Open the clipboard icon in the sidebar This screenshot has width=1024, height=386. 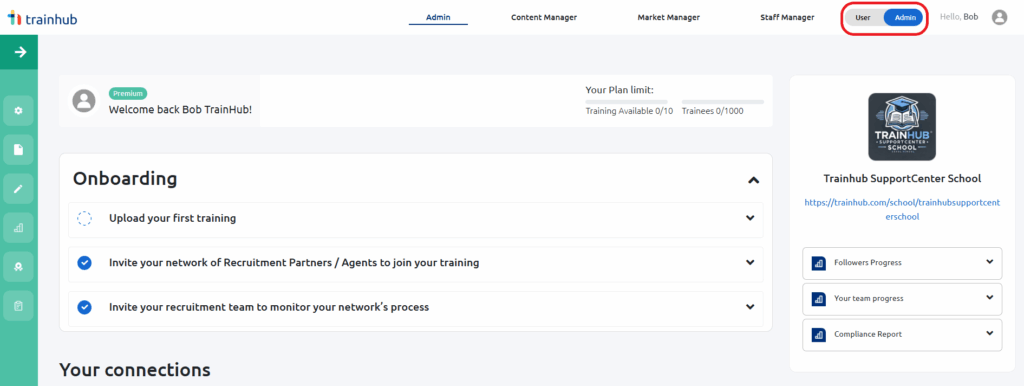18,306
